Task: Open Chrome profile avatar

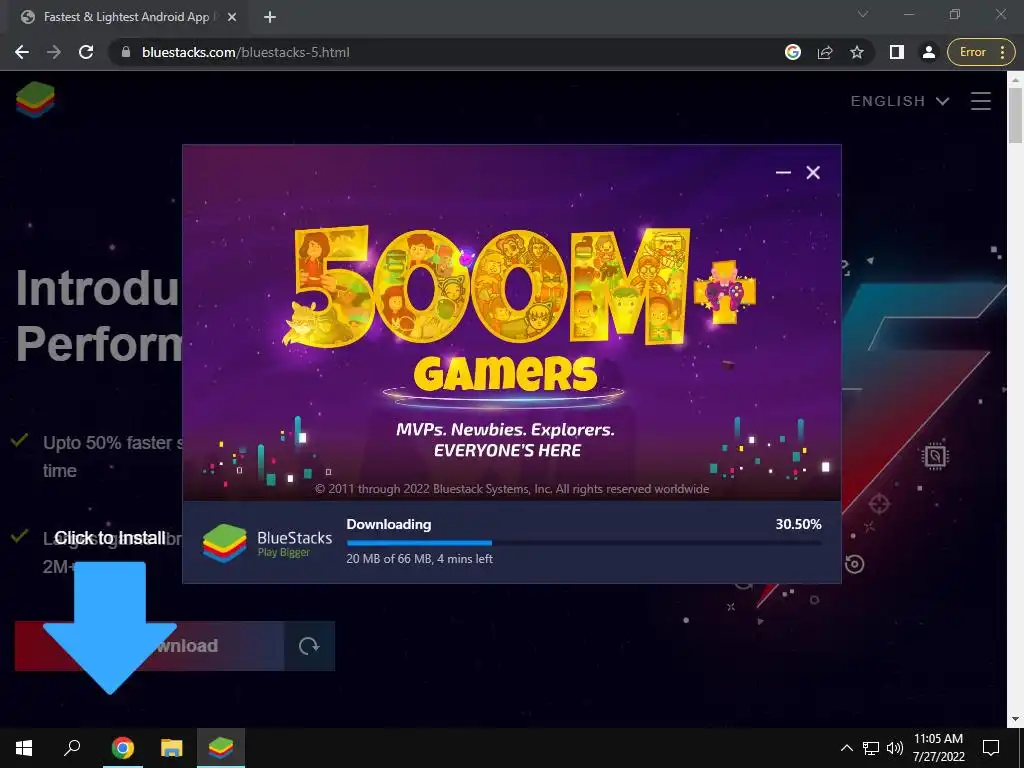Action: 929,52
